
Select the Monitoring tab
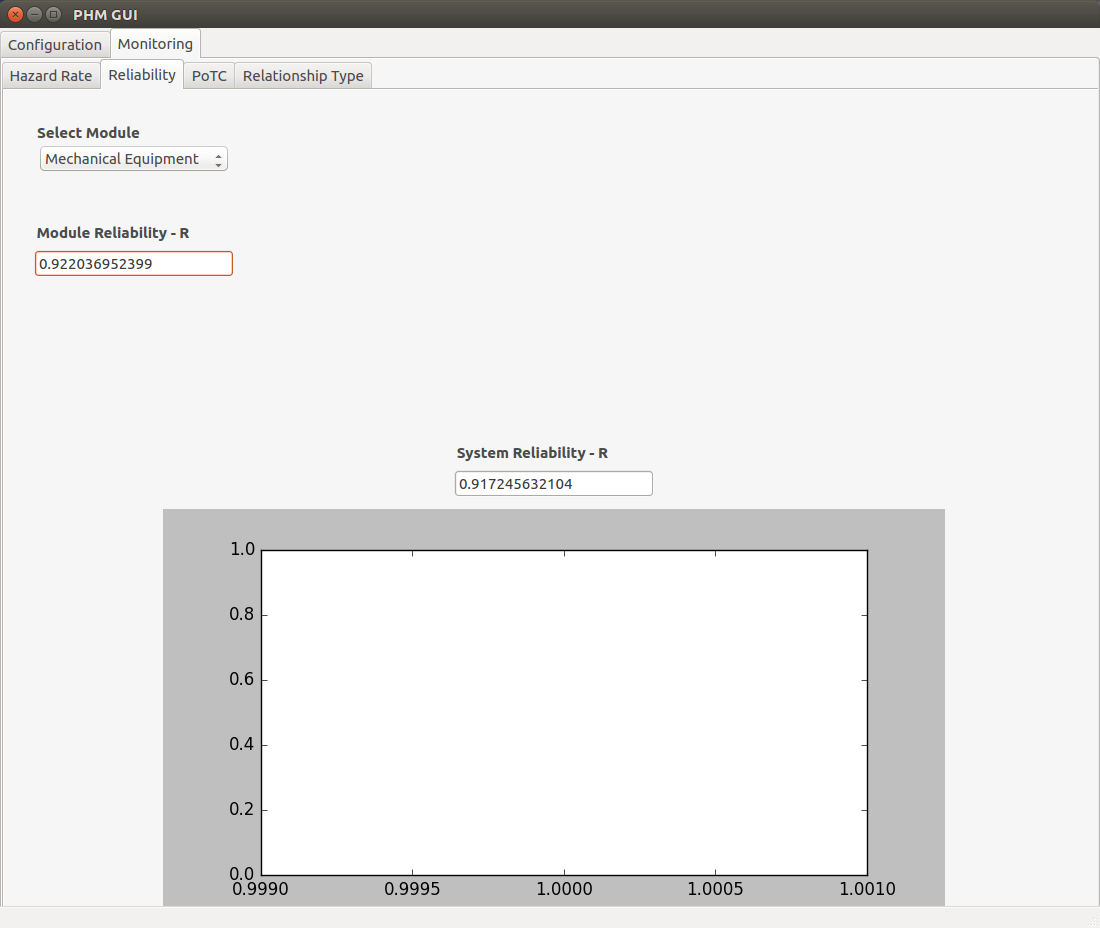155,43
